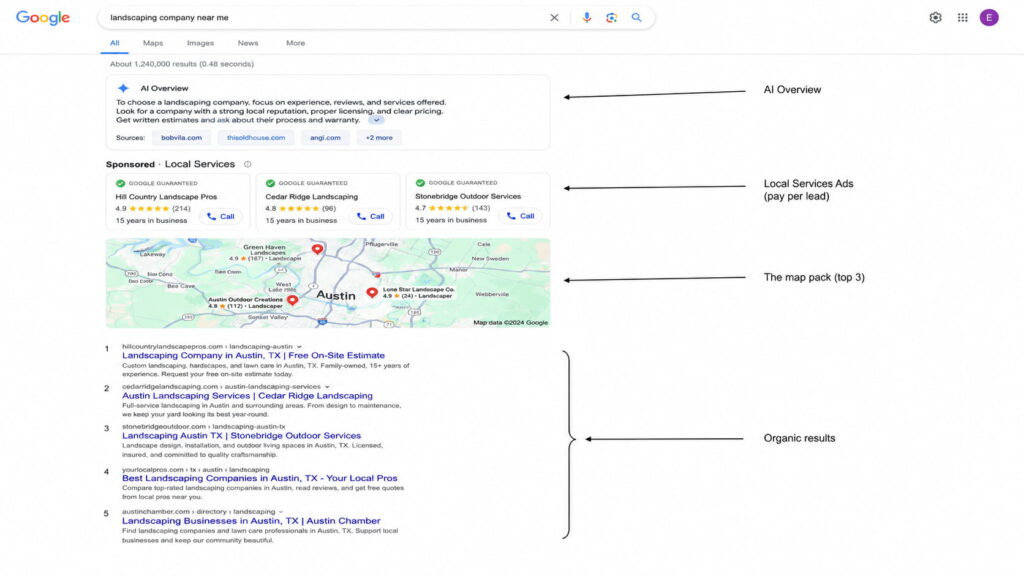The height and width of the screenshot is (576, 1024).
Task: Open Landscaping Company in Austin, TX result
Action: (x=253, y=356)
